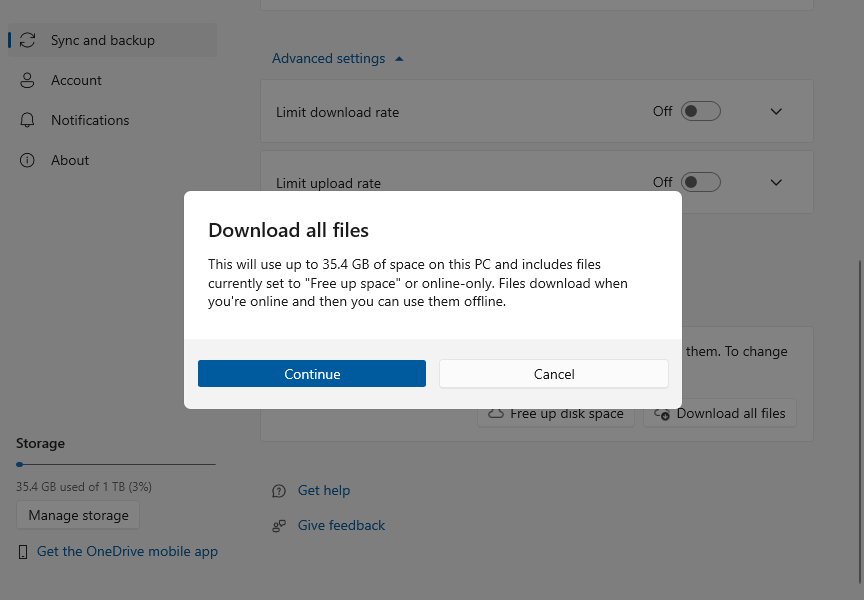Cancel the Download all files dialog
Viewport: 864px width, 600px height.
[x=554, y=374]
